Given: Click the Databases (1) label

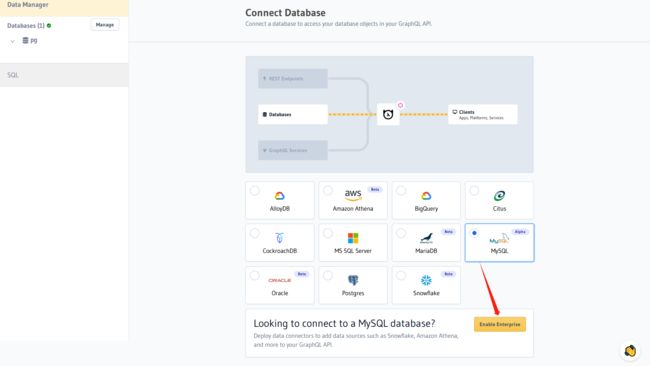Looking at the screenshot, I should click(26, 26).
